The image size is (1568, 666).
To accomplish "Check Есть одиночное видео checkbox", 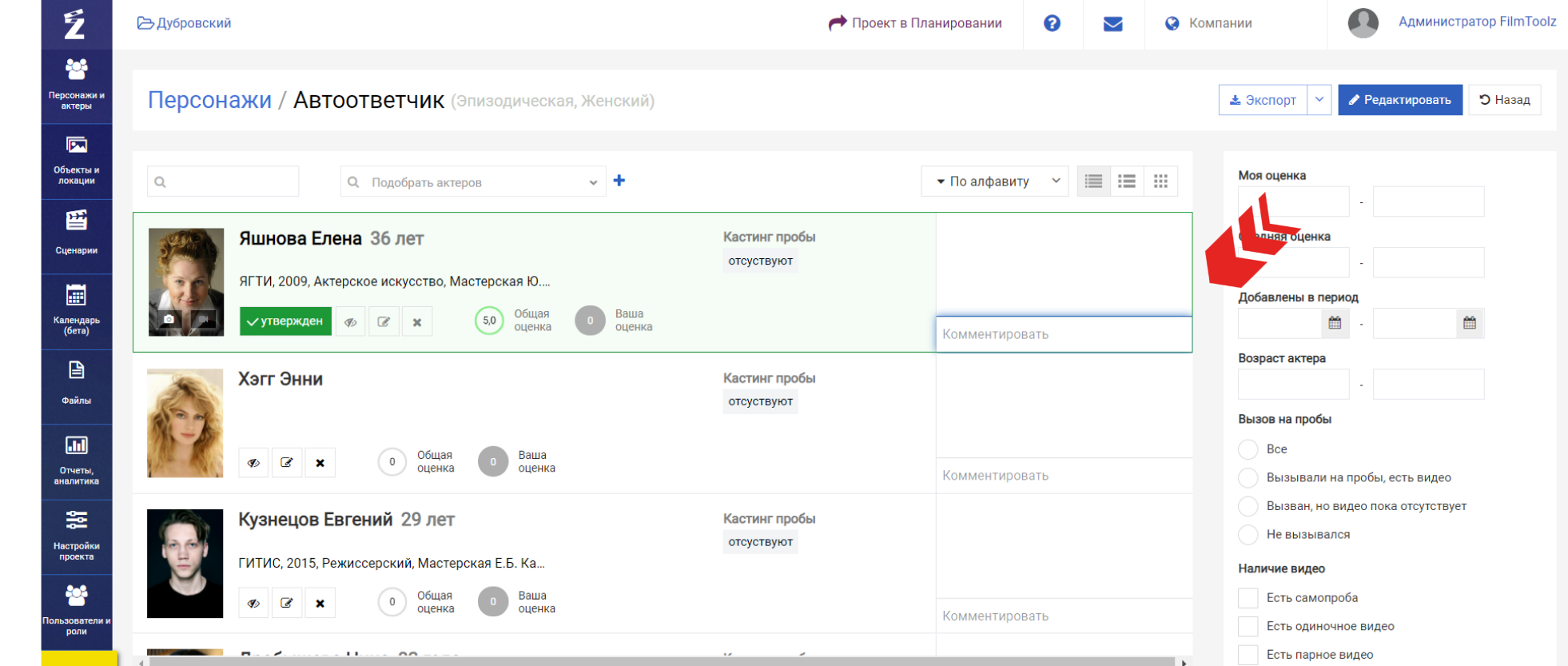I will 1248,626.
